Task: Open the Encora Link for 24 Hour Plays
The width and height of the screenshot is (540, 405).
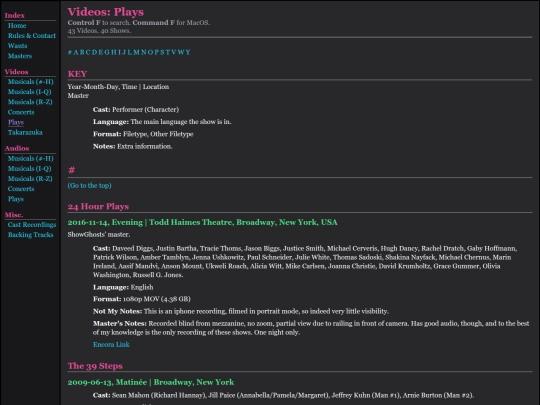Action: click(111, 344)
